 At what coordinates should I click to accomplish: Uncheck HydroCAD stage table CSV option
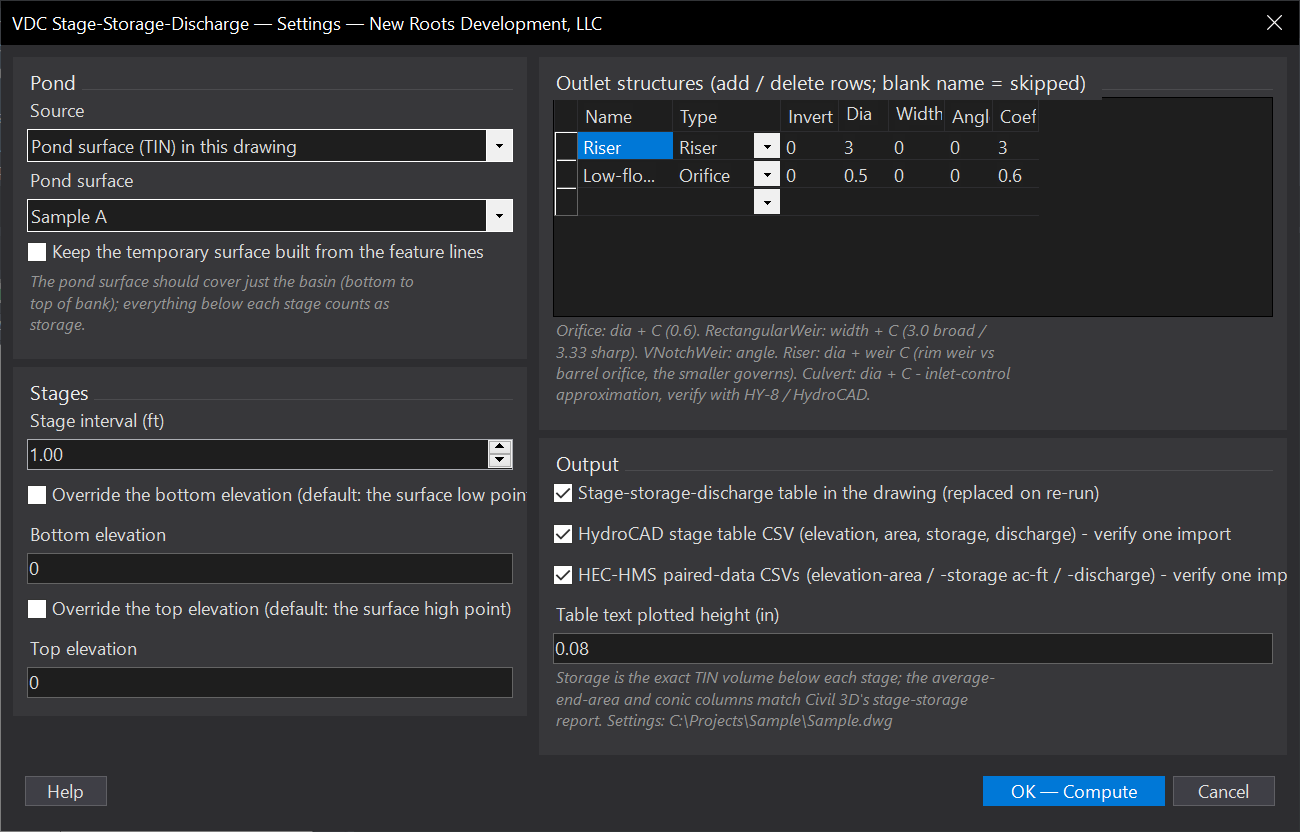coord(563,534)
